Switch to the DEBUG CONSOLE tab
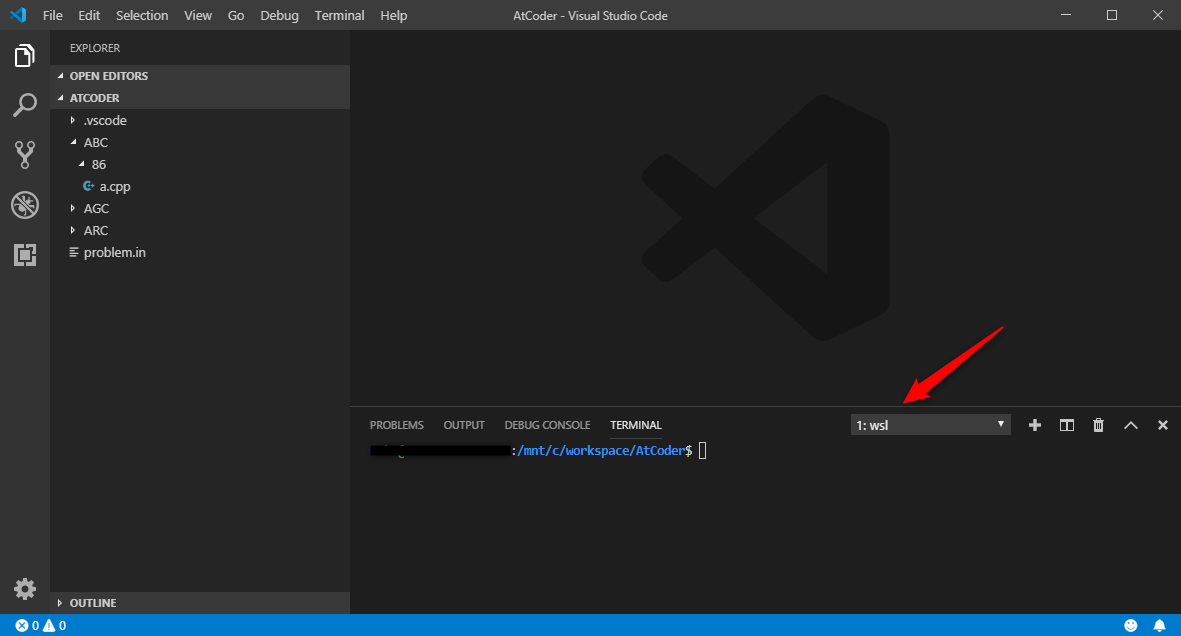Screen dimensions: 1181x636 [548, 425]
